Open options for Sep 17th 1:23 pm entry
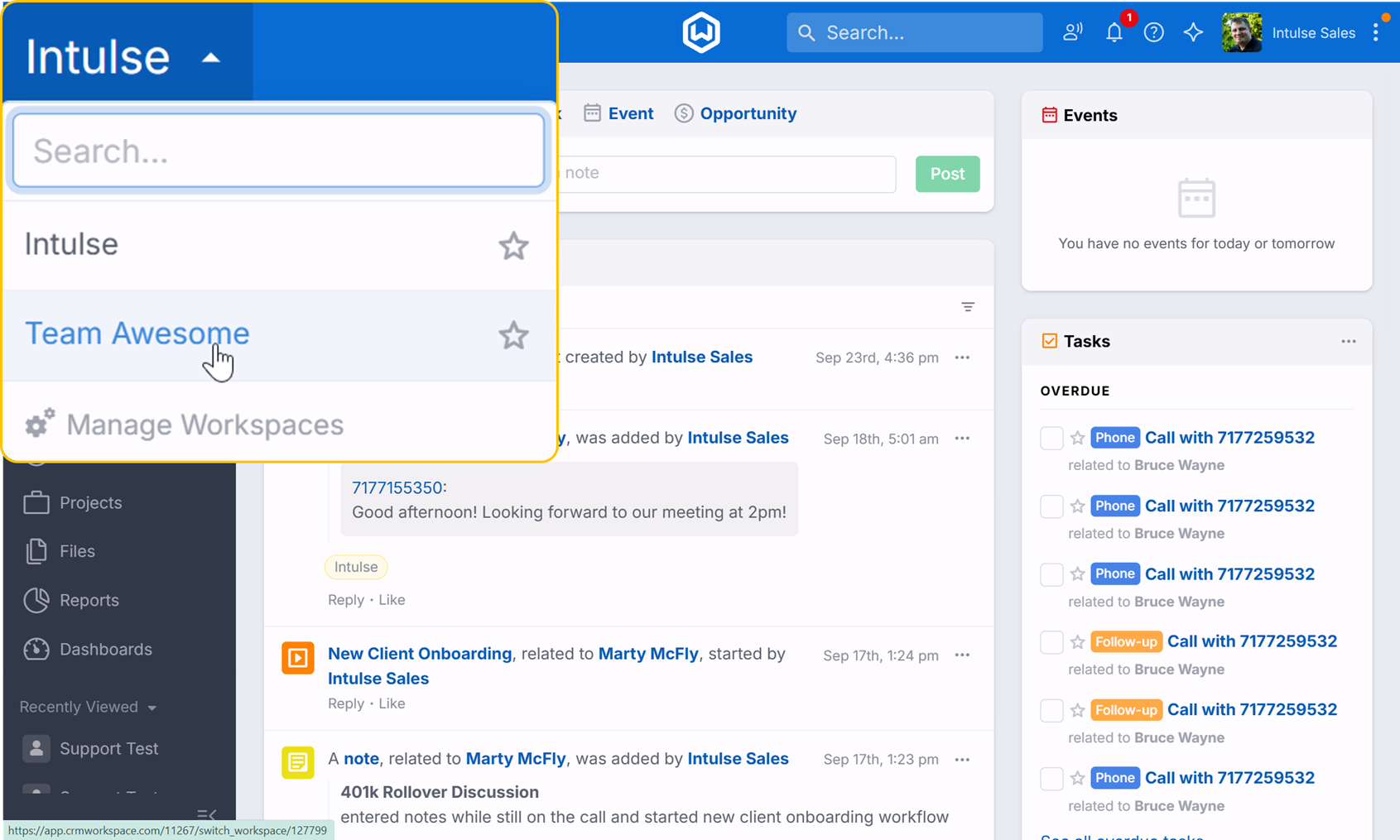1400x840 pixels. 962,760
